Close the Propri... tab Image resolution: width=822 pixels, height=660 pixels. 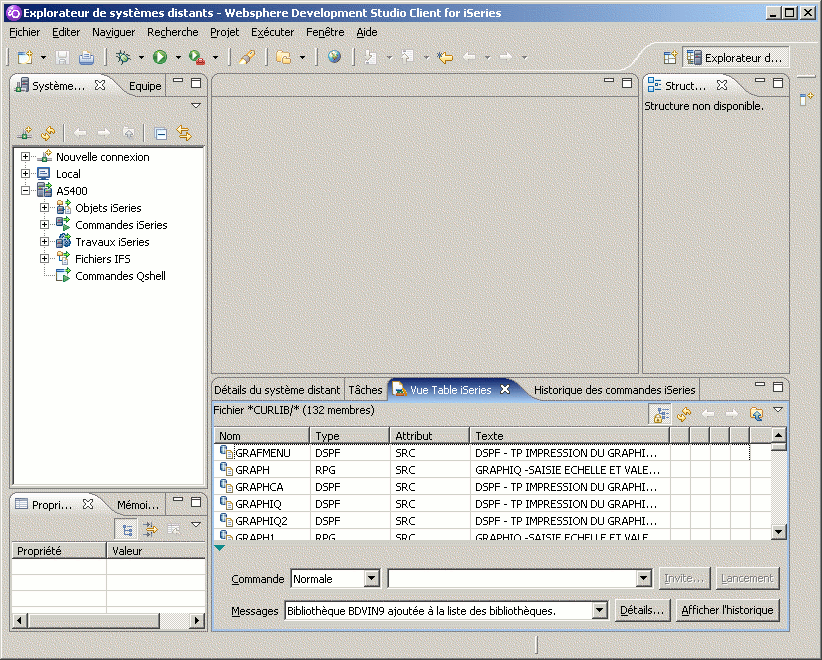[x=88, y=504]
